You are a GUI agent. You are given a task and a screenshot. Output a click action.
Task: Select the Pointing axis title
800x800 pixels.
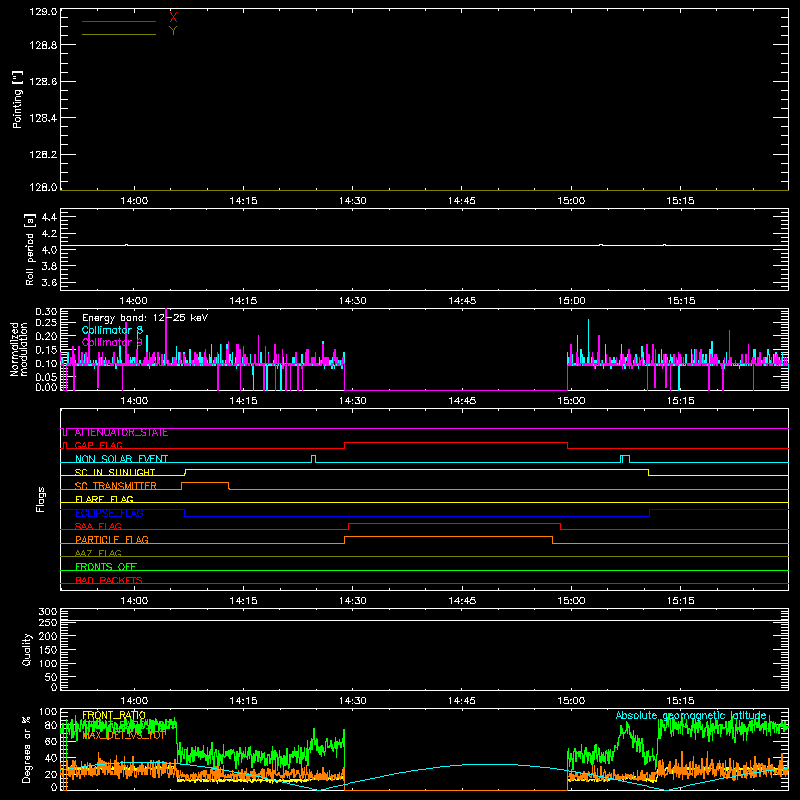pos(18,99)
